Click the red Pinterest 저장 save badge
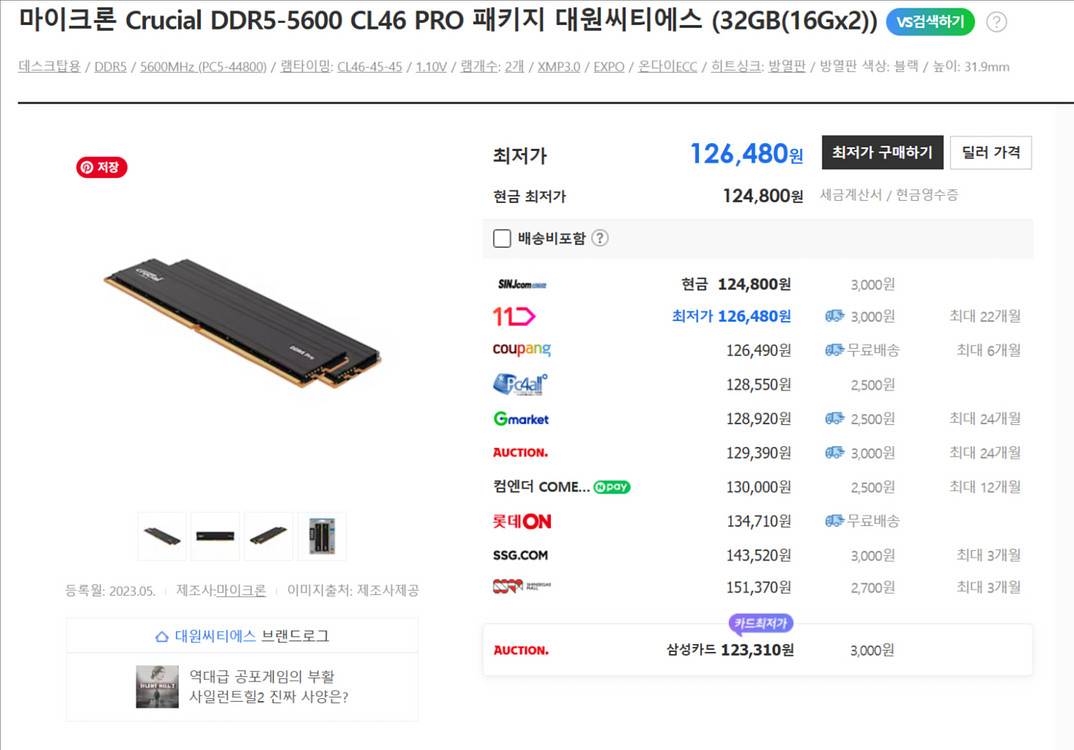Image resolution: width=1074 pixels, height=750 pixels. point(101,167)
